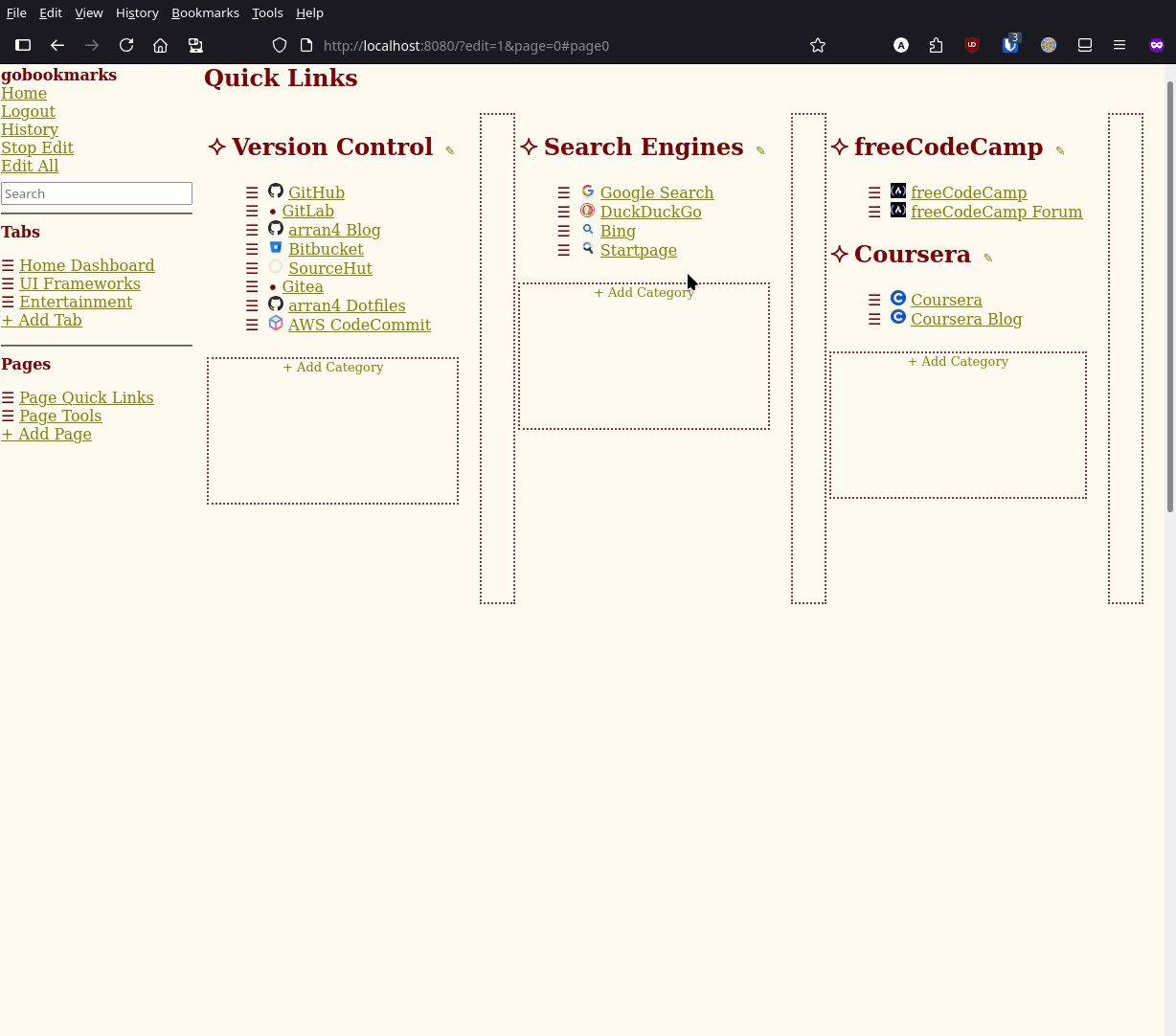Click the drag handle left of Coursera Blog

pos(874,319)
